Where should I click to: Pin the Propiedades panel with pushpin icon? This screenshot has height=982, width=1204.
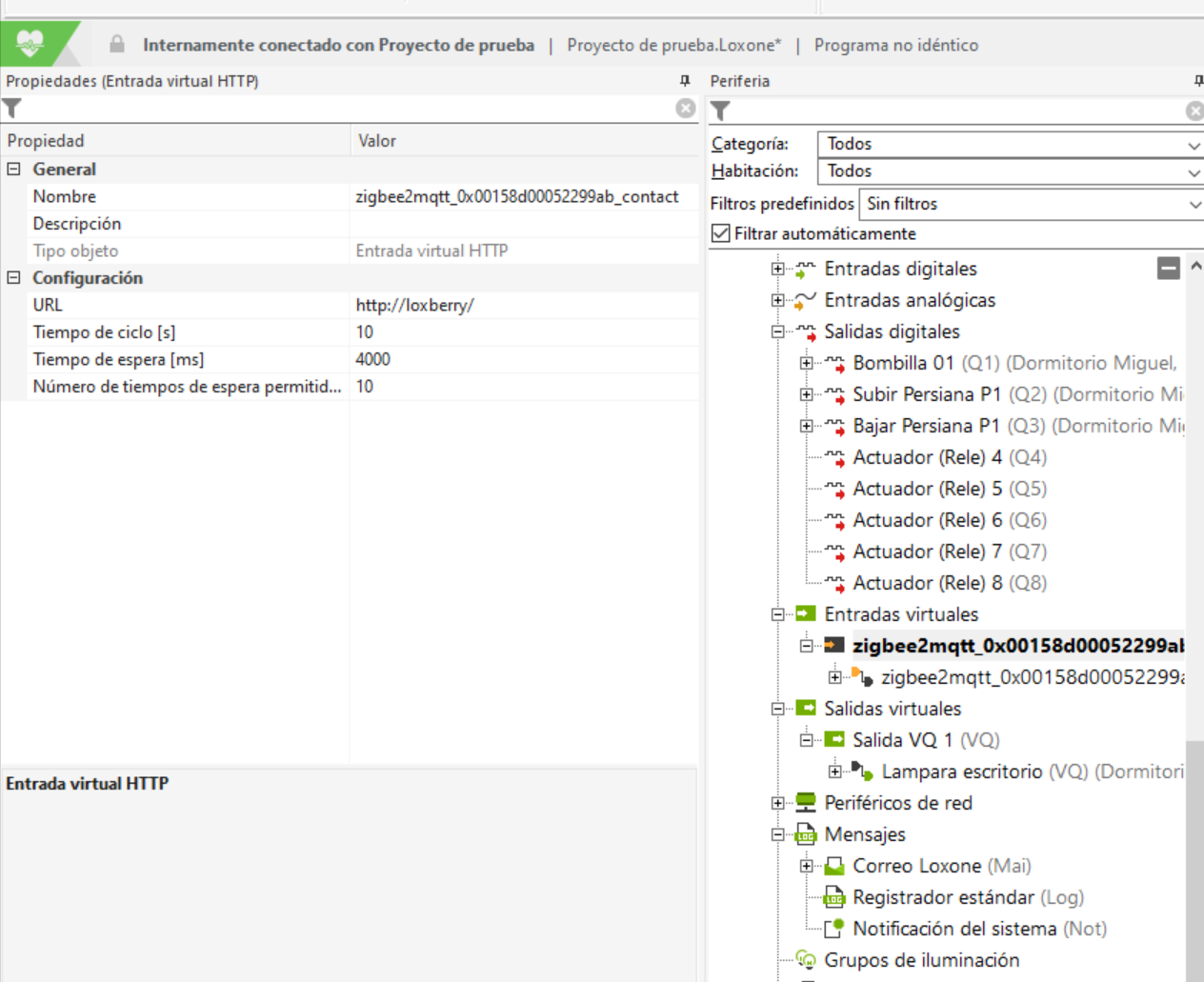684,81
